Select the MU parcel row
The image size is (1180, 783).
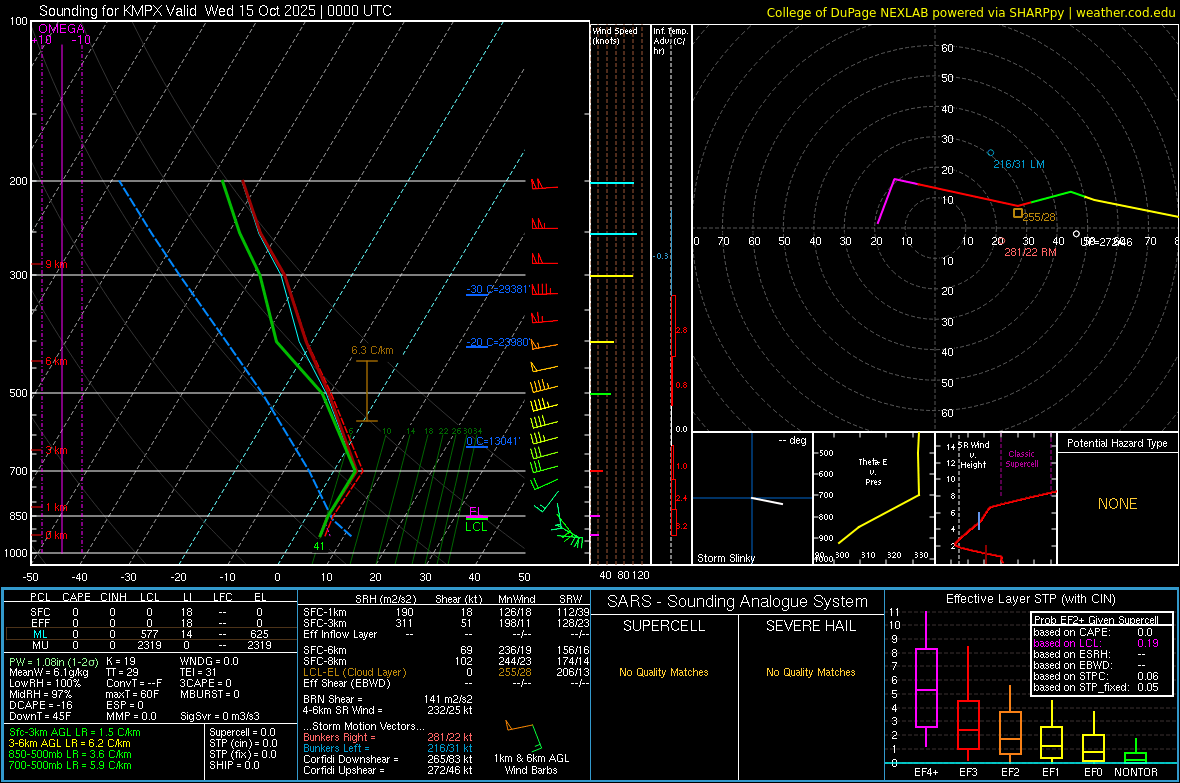pos(149,645)
